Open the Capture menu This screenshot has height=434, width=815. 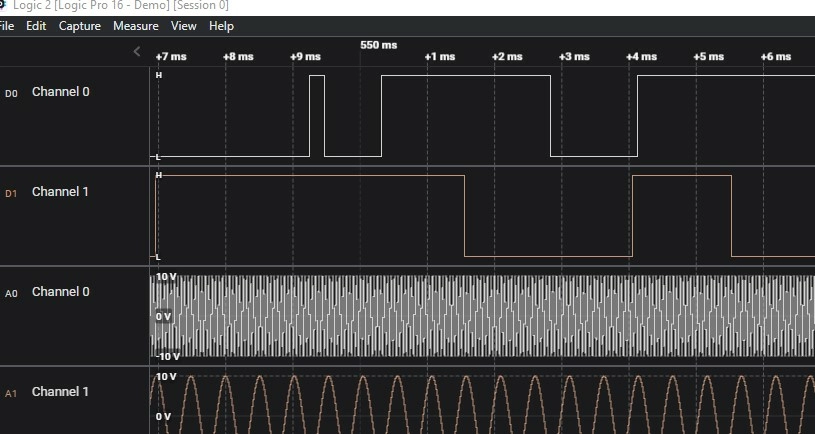pyautogui.click(x=80, y=26)
